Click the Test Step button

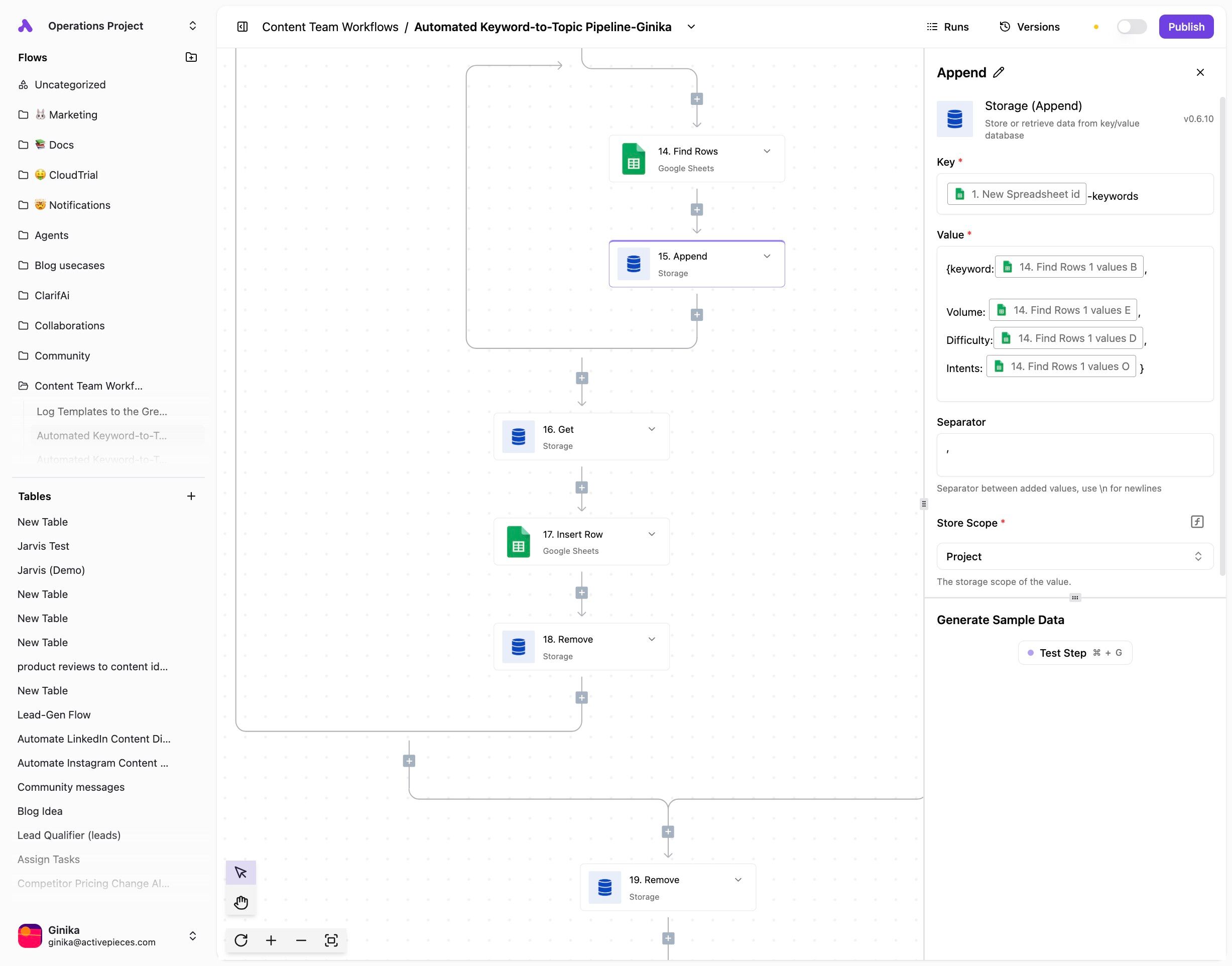(x=1074, y=653)
